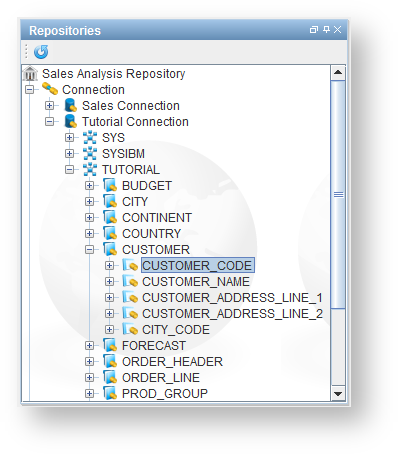Expand the ORDER_HEADER table node
Screen dimensions: 399x455
pyautogui.click(x=89, y=361)
